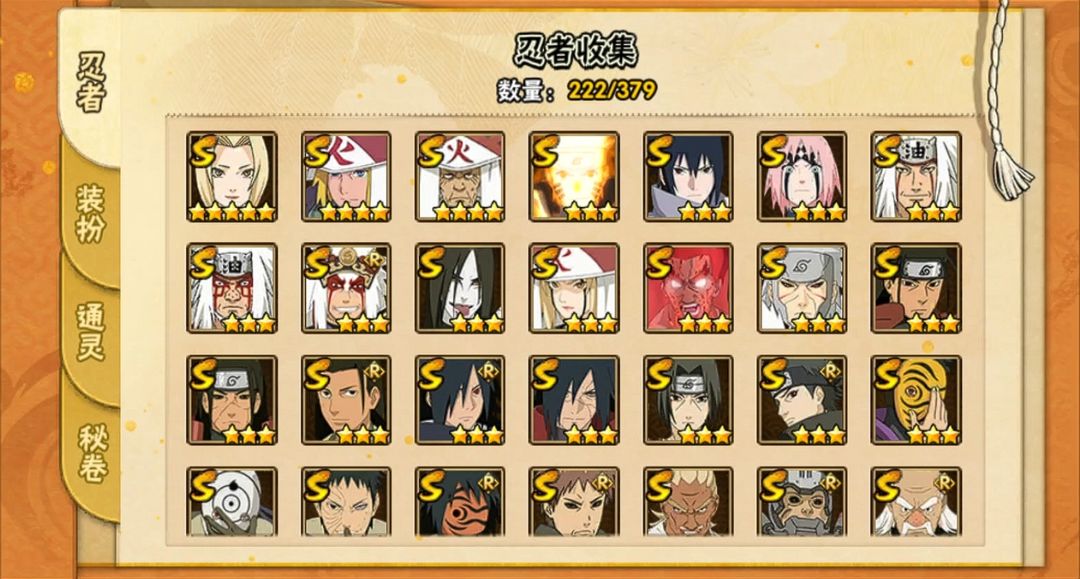Select the orange spiral-masked Tobi portrait
The height and width of the screenshot is (579, 1080).
coord(916,400)
